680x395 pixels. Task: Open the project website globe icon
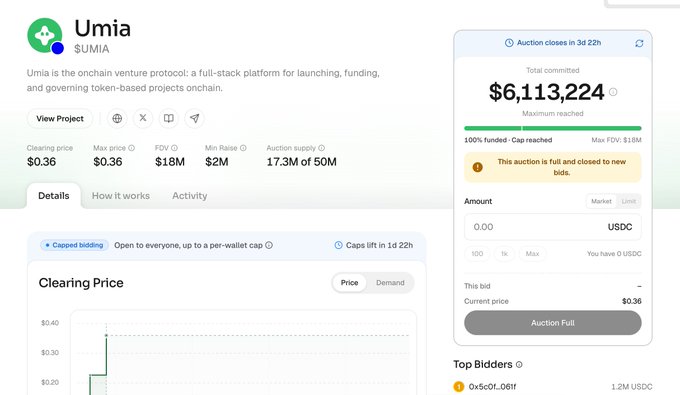coord(117,118)
